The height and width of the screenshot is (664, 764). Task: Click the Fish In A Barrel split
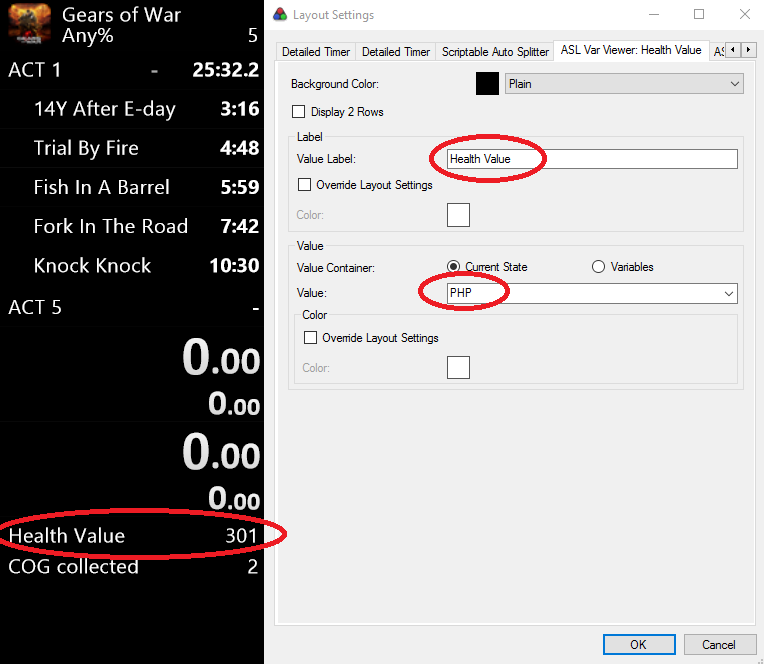tap(132, 187)
